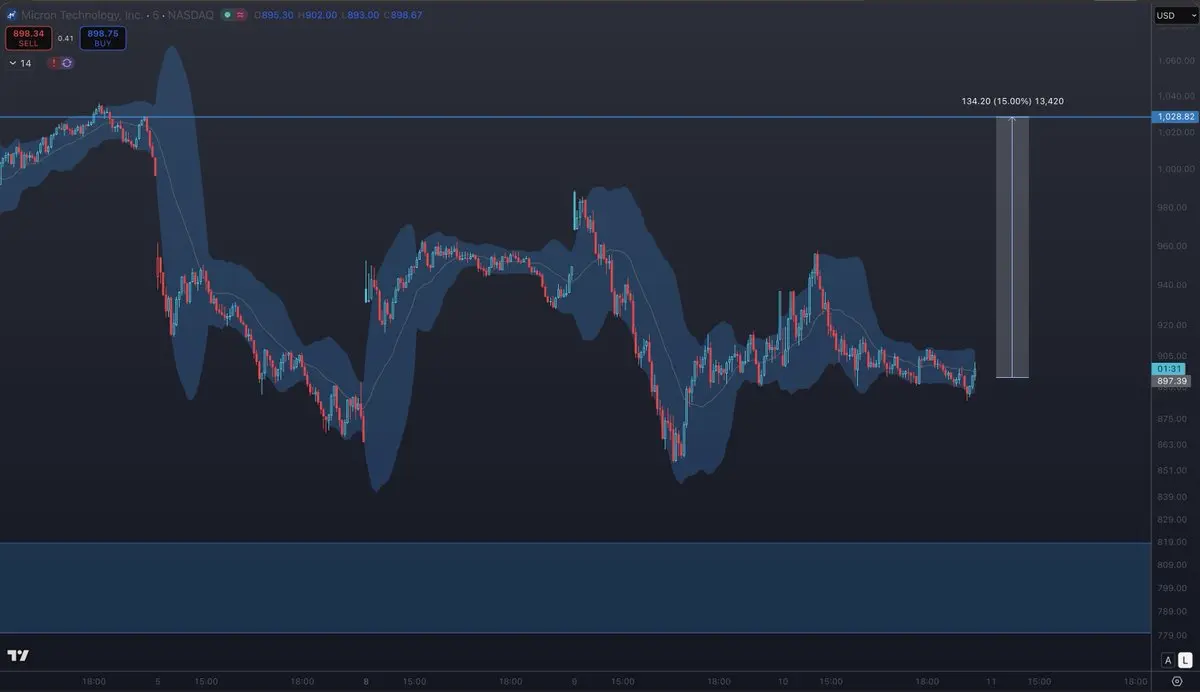
Task: Click the H902.00 high value
Action: coord(316,15)
